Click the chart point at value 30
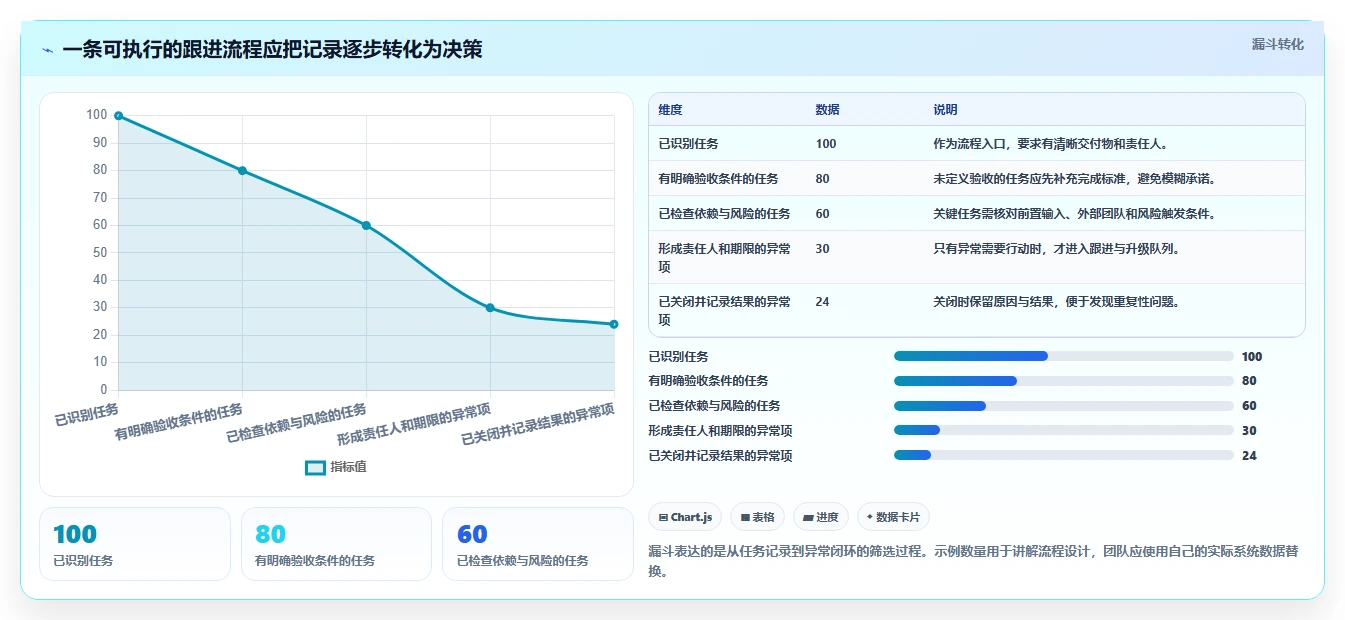Screen dimensions: 1345x620 coord(490,308)
